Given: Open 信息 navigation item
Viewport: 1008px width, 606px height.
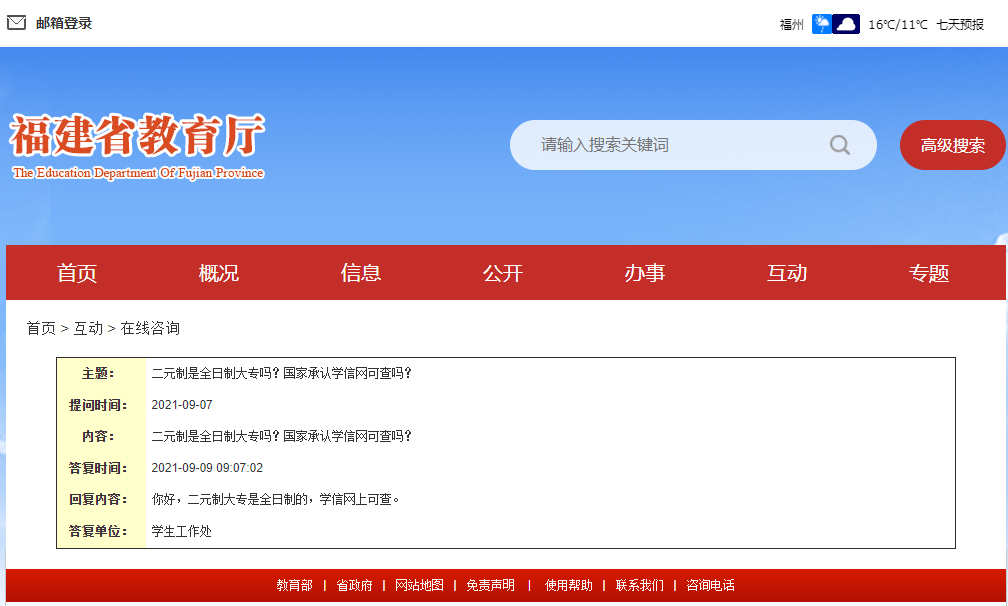Looking at the screenshot, I should [361, 273].
